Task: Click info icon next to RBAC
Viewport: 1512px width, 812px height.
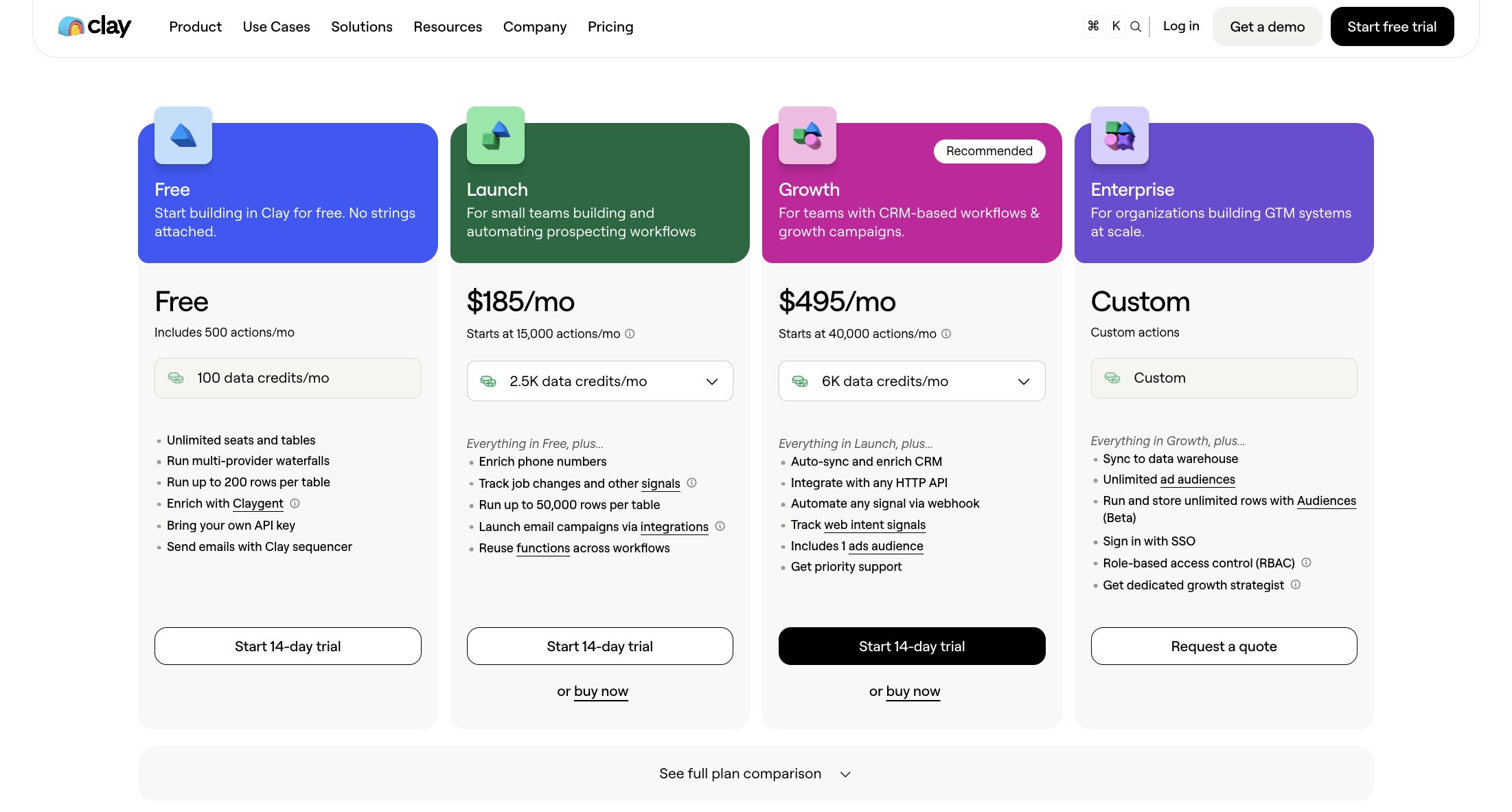Action: [x=1307, y=563]
